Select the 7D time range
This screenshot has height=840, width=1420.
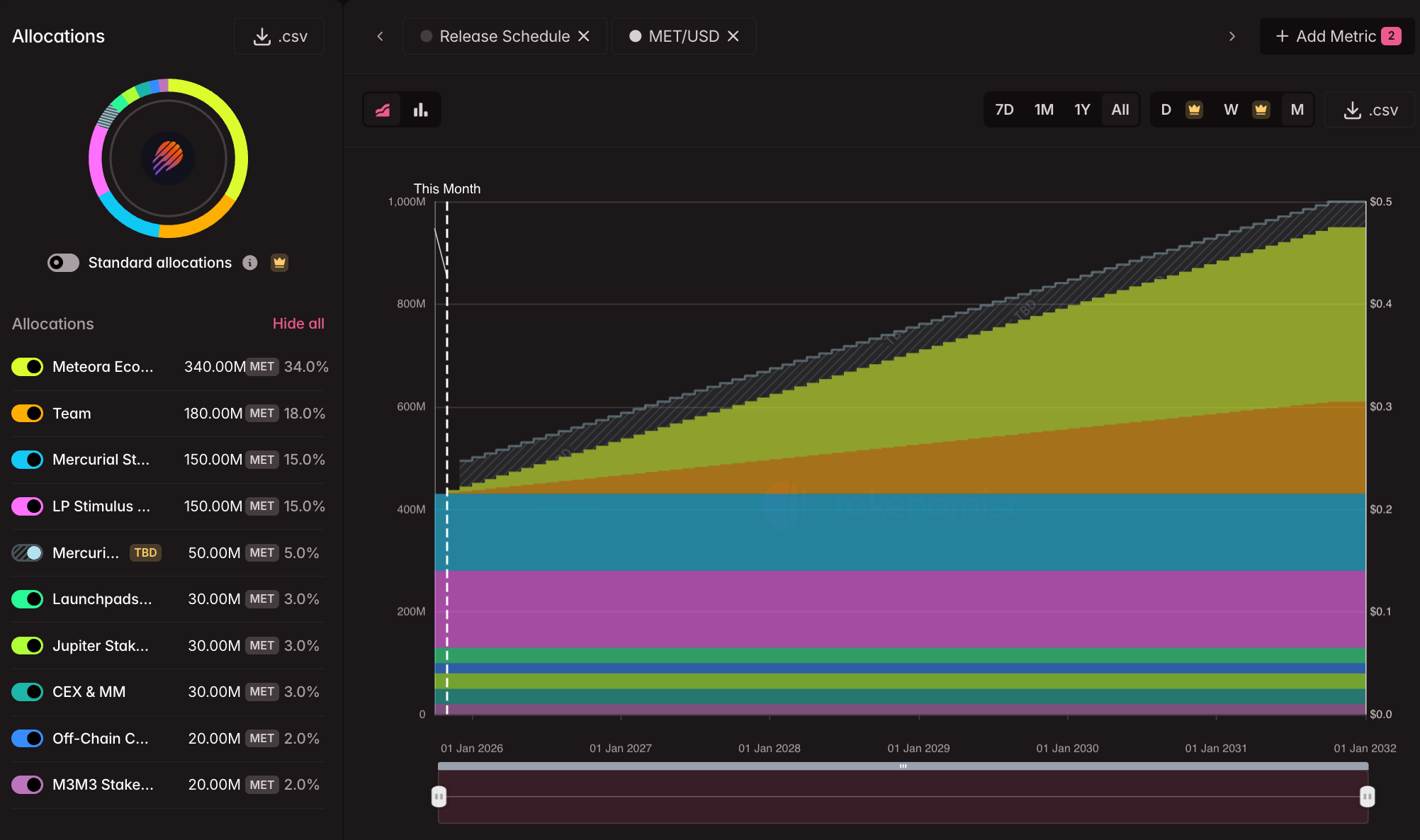[x=1004, y=110]
